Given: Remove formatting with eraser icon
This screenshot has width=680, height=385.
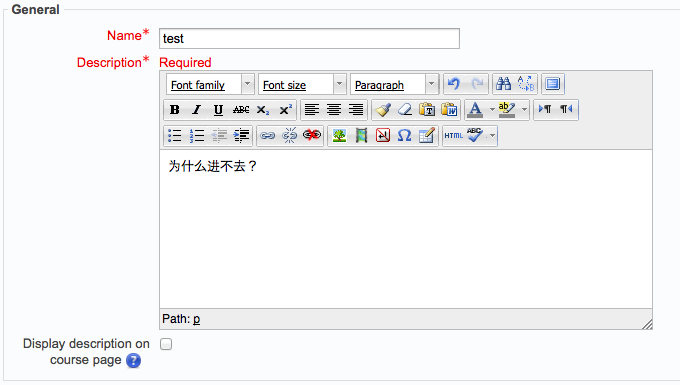Looking at the screenshot, I should pyautogui.click(x=405, y=110).
